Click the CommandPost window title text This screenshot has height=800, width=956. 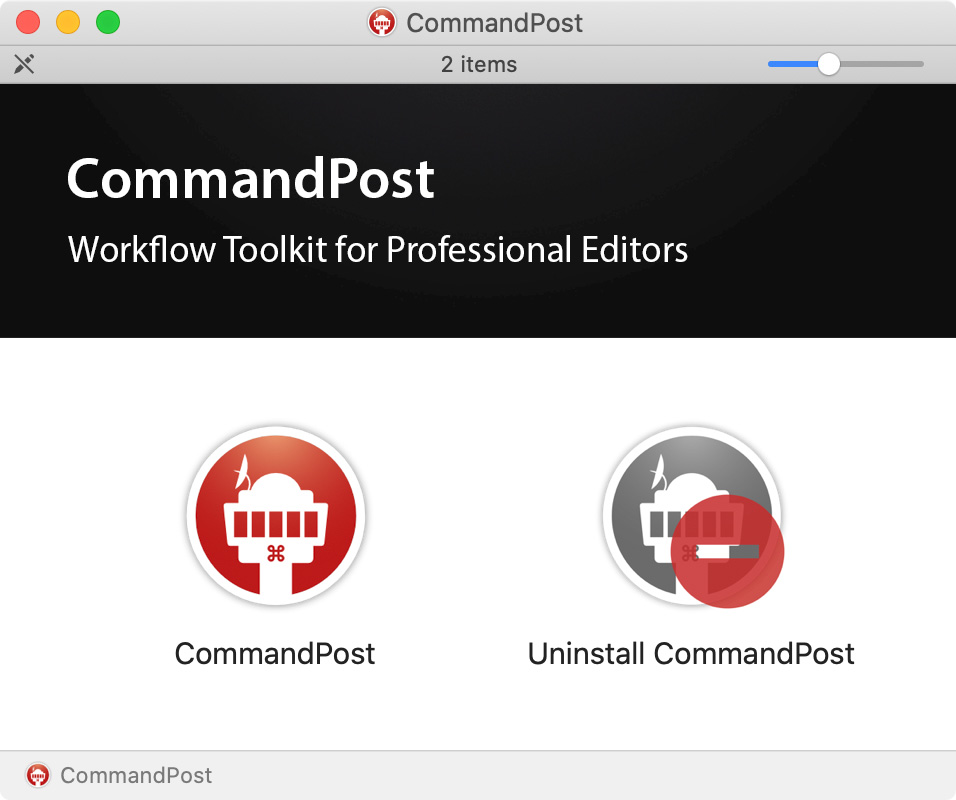click(494, 23)
